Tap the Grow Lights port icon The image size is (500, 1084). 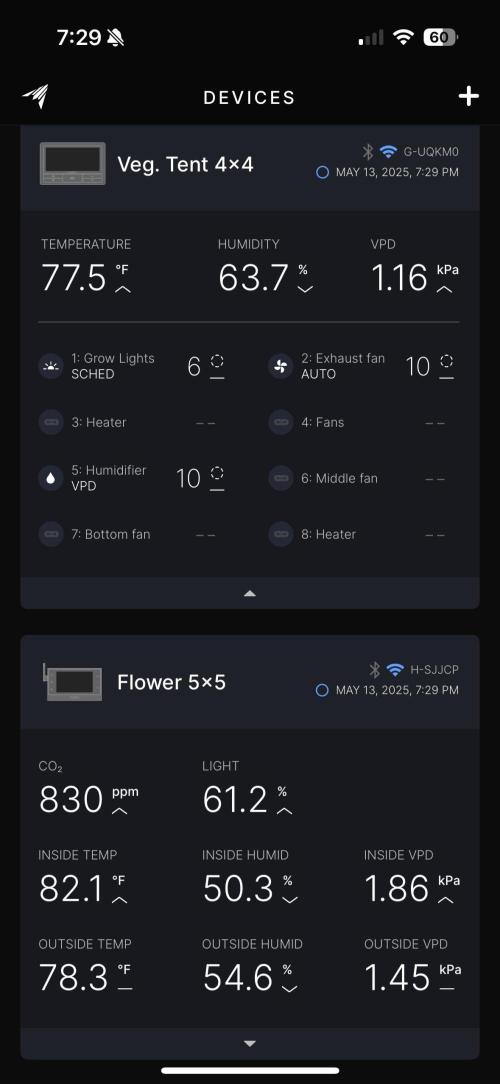pos(51,366)
